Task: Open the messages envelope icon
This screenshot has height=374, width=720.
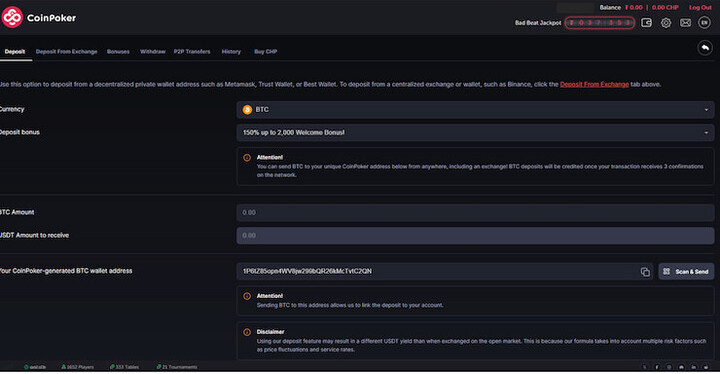Action: click(685, 23)
